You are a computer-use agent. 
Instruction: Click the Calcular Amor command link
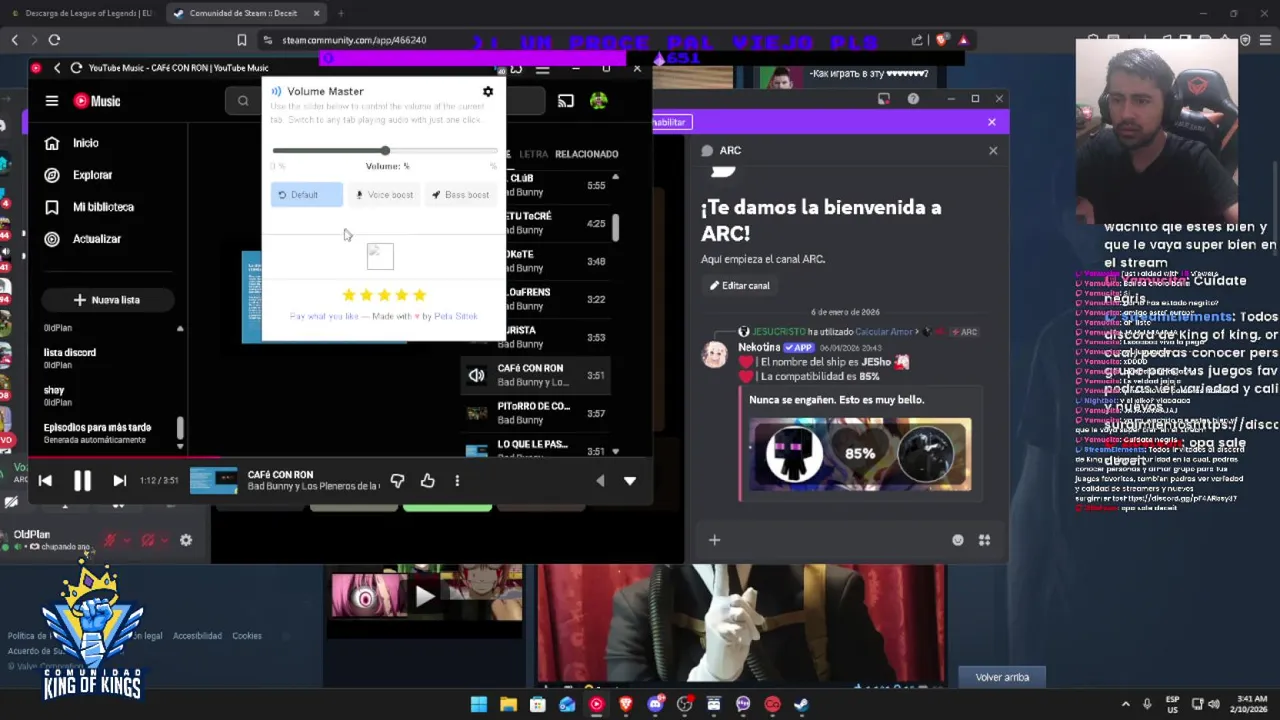885,332
